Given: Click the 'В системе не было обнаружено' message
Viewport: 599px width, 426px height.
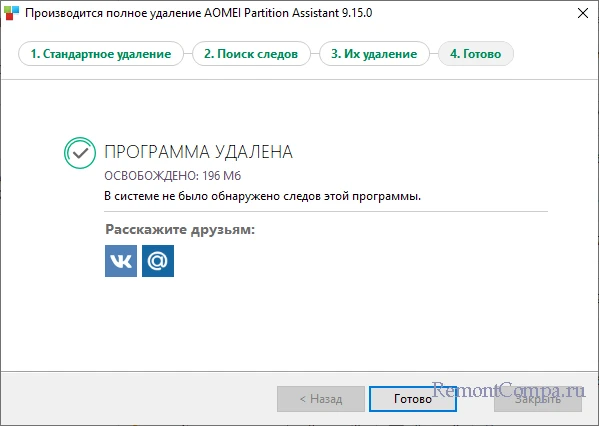Looking at the screenshot, I should 262,196.
